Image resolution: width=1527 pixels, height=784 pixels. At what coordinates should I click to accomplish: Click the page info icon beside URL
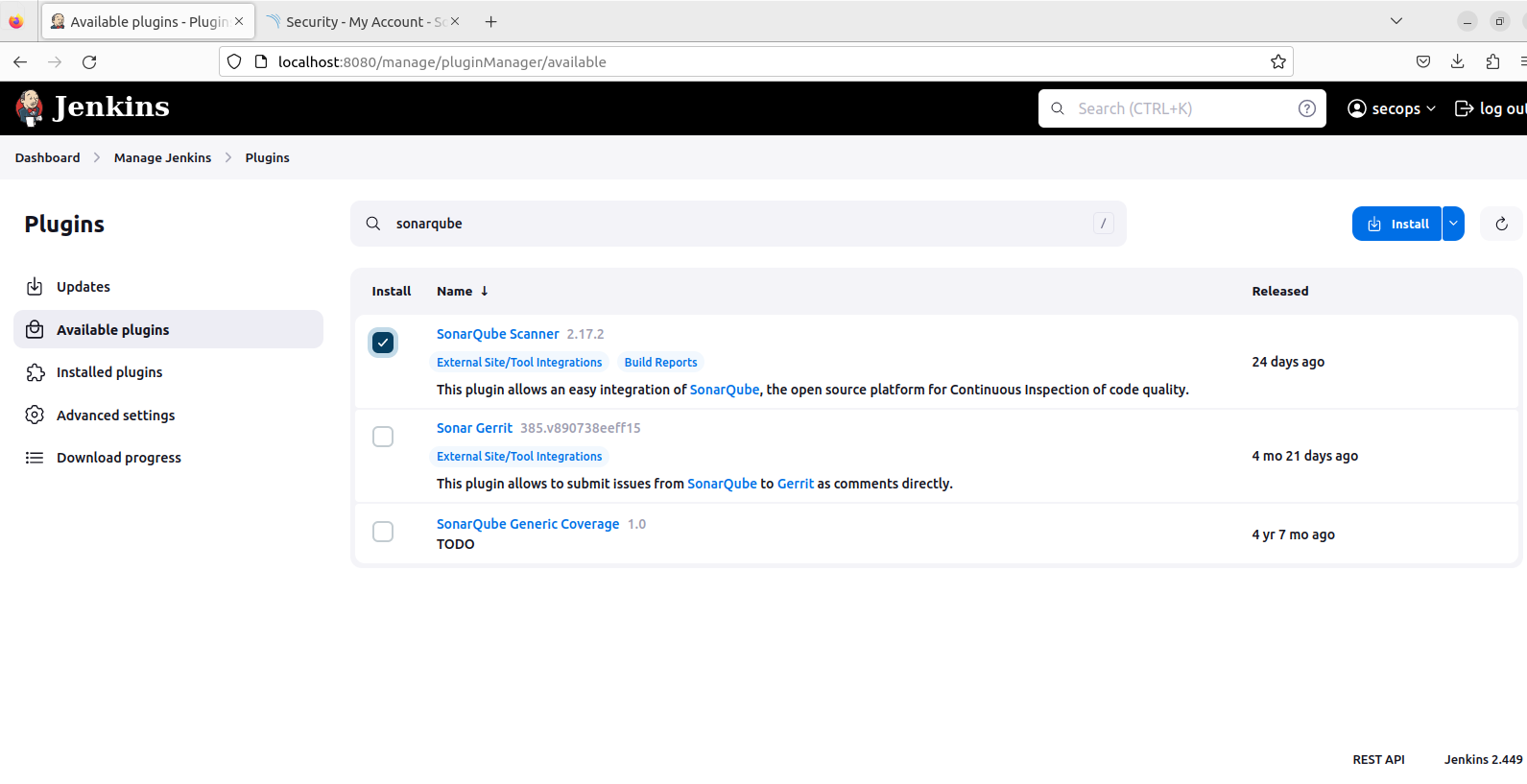pyautogui.click(x=260, y=61)
